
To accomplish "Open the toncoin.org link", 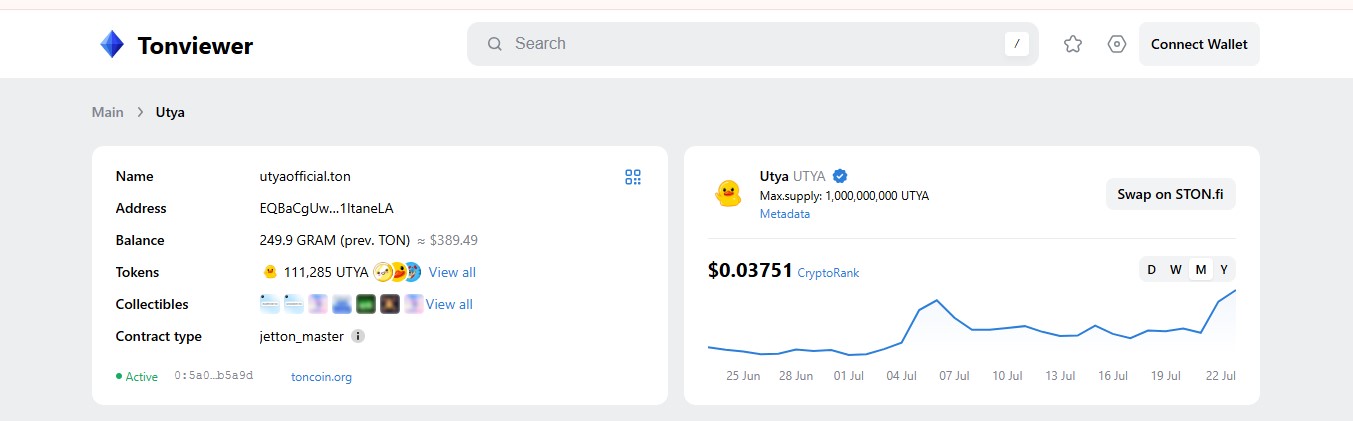I will point(321,377).
